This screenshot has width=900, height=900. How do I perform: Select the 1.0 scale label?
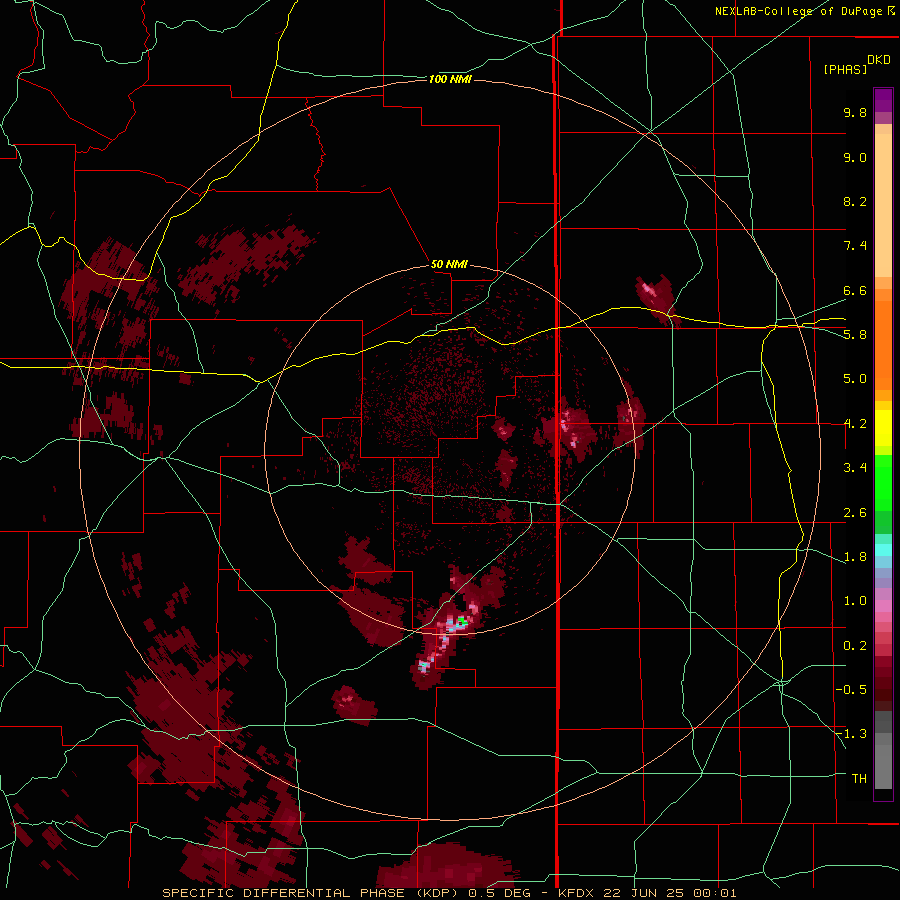pyautogui.click(x=855, y=601)
